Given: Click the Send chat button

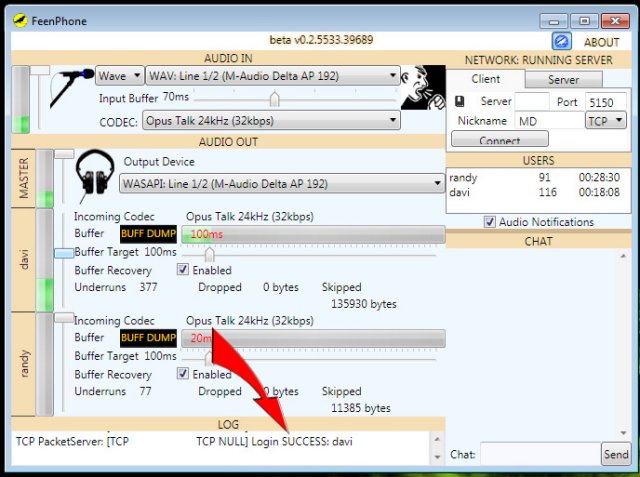Looking at the screenshot, I should coord(616,454).
